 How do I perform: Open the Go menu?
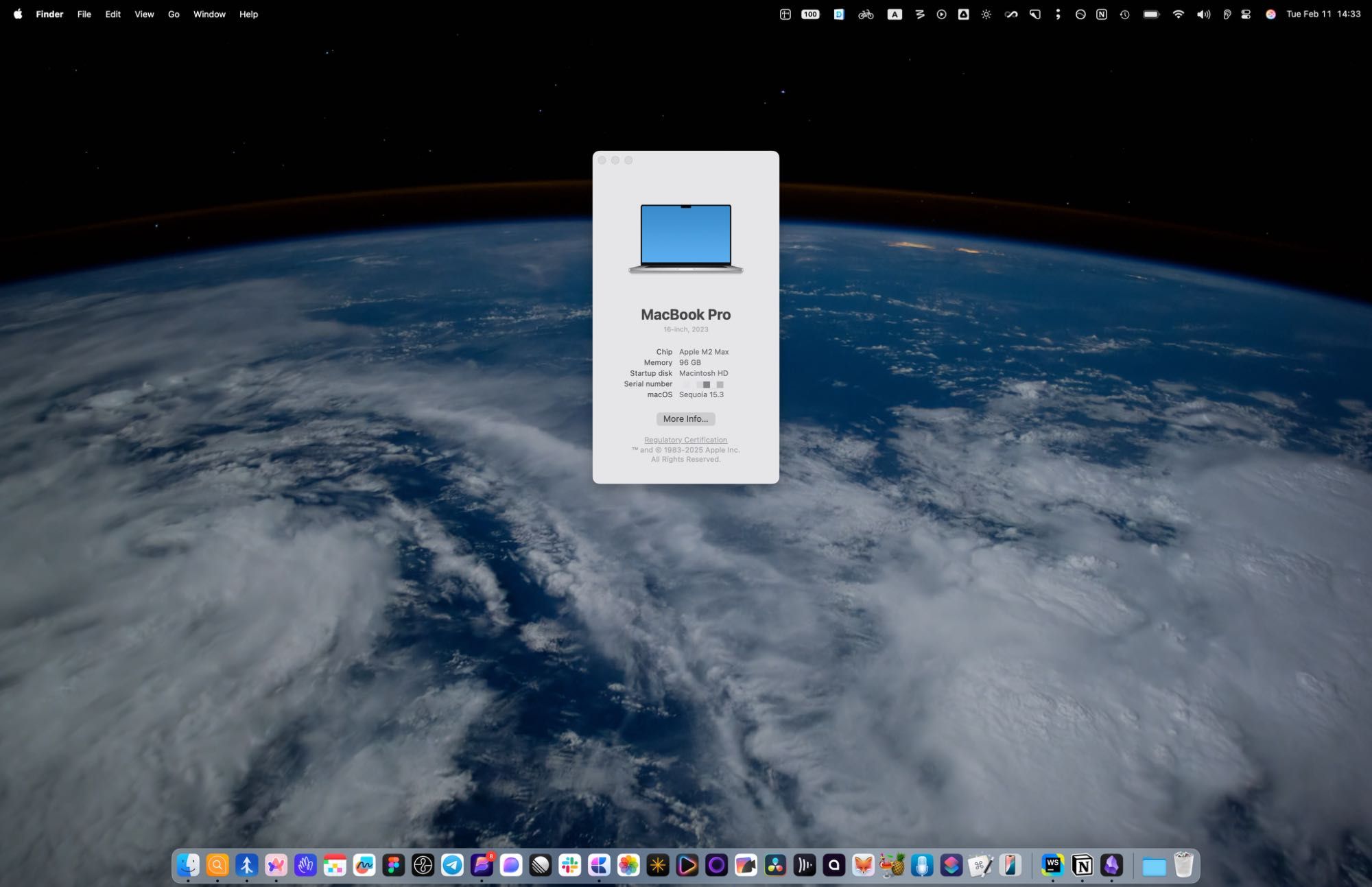click(174, 14)
